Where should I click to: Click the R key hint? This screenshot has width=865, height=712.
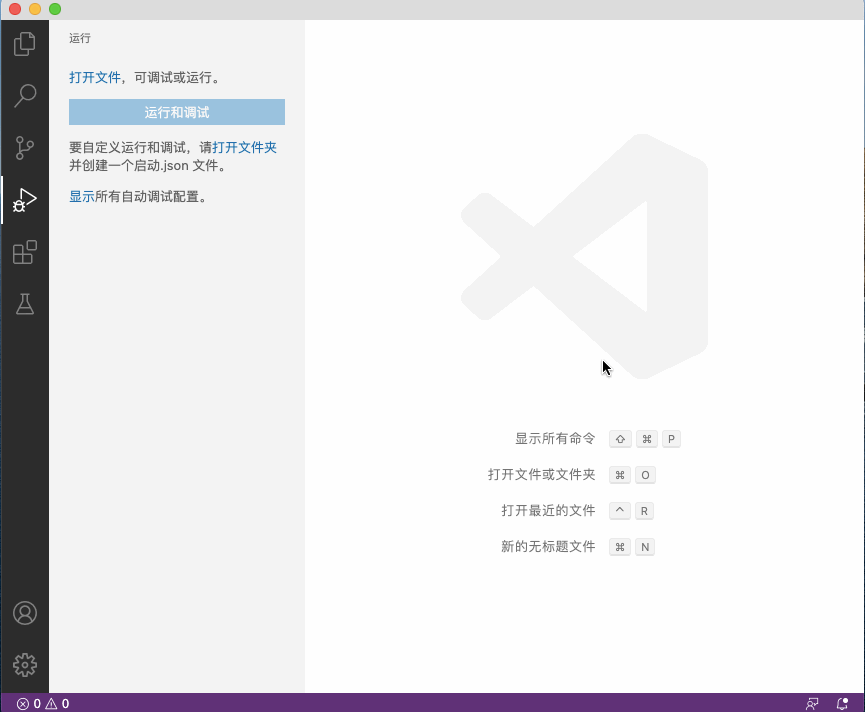click(x=644, y=511)
